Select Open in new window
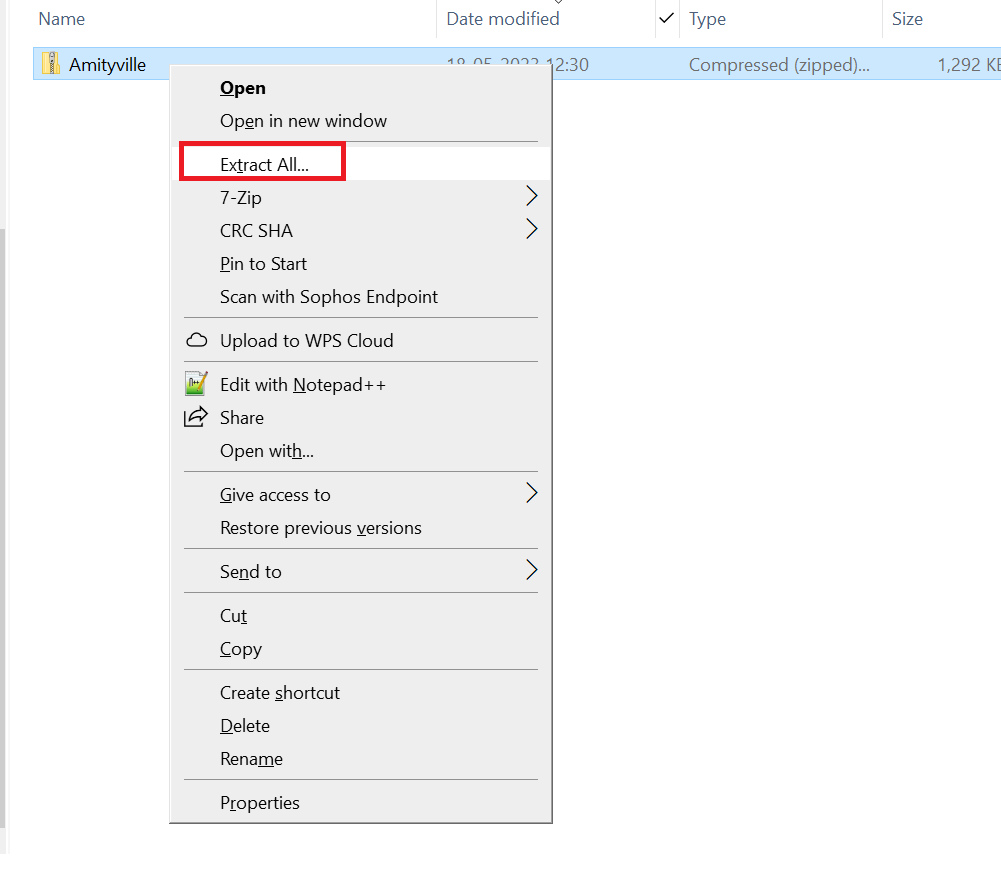1001x881 pixels. [303, 121]
